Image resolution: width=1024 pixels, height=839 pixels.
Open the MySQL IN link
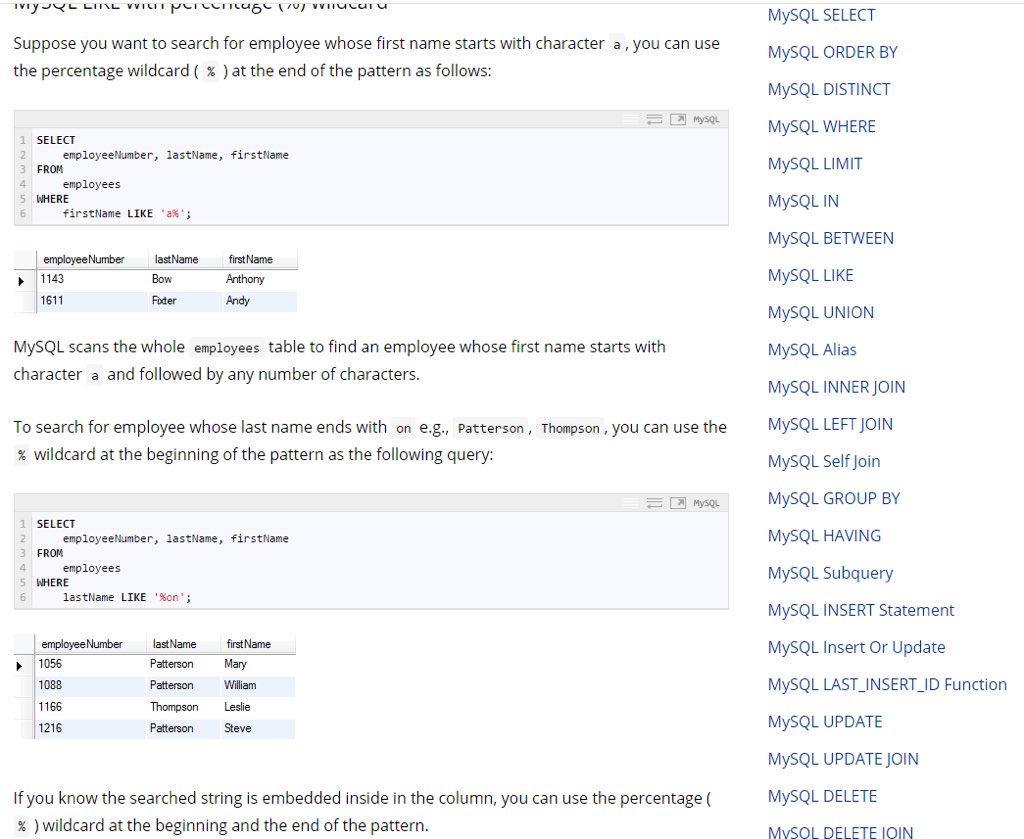pyautogui.click(x=803, y=201)
